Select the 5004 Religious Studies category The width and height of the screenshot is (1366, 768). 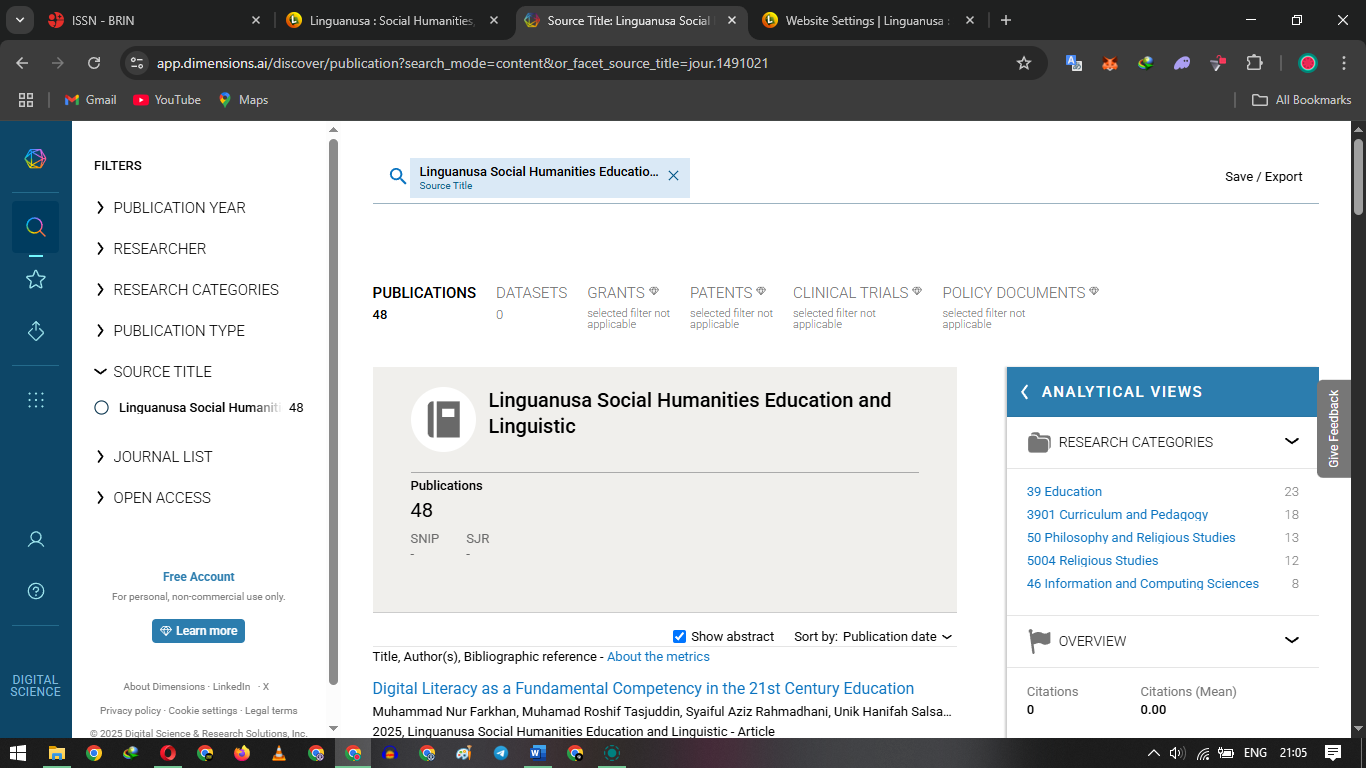point(1092,561)
